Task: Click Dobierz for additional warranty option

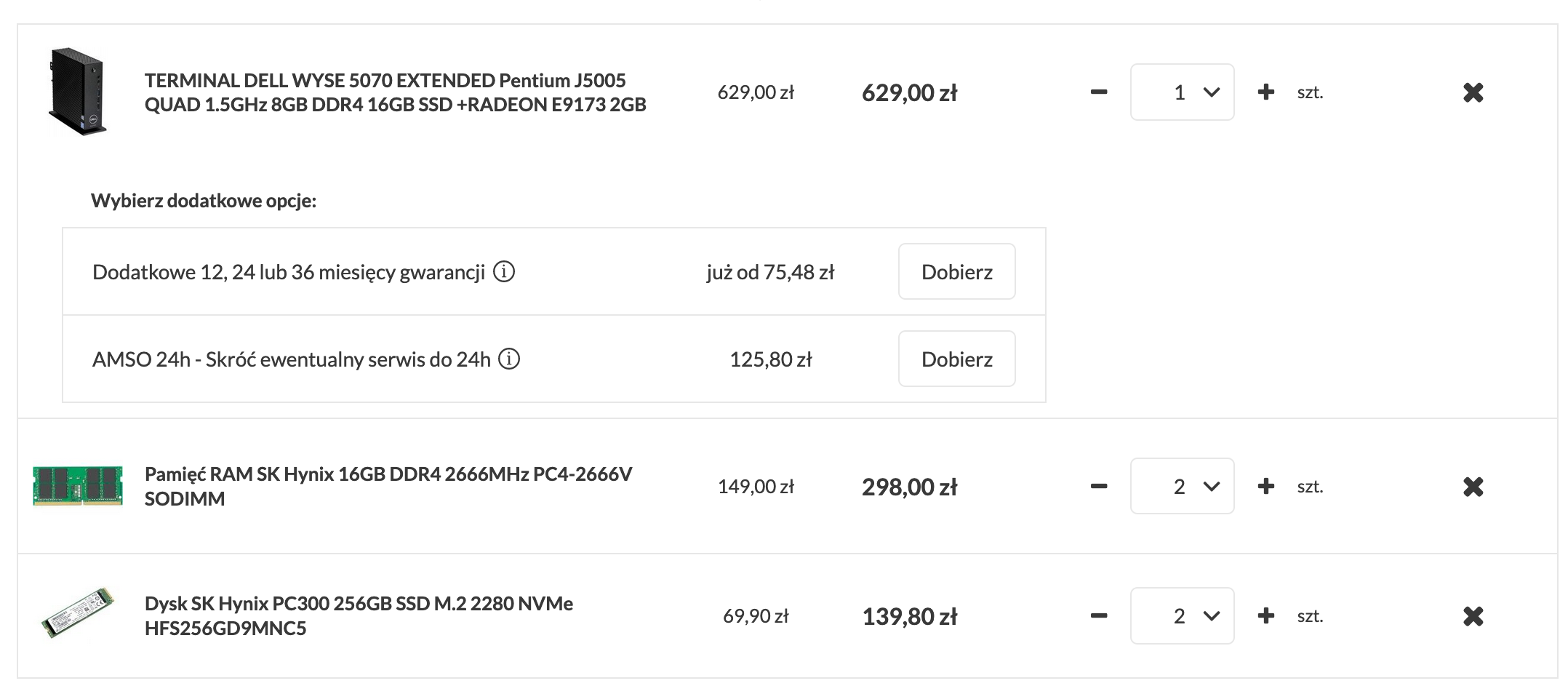Action: pos(956,272)
